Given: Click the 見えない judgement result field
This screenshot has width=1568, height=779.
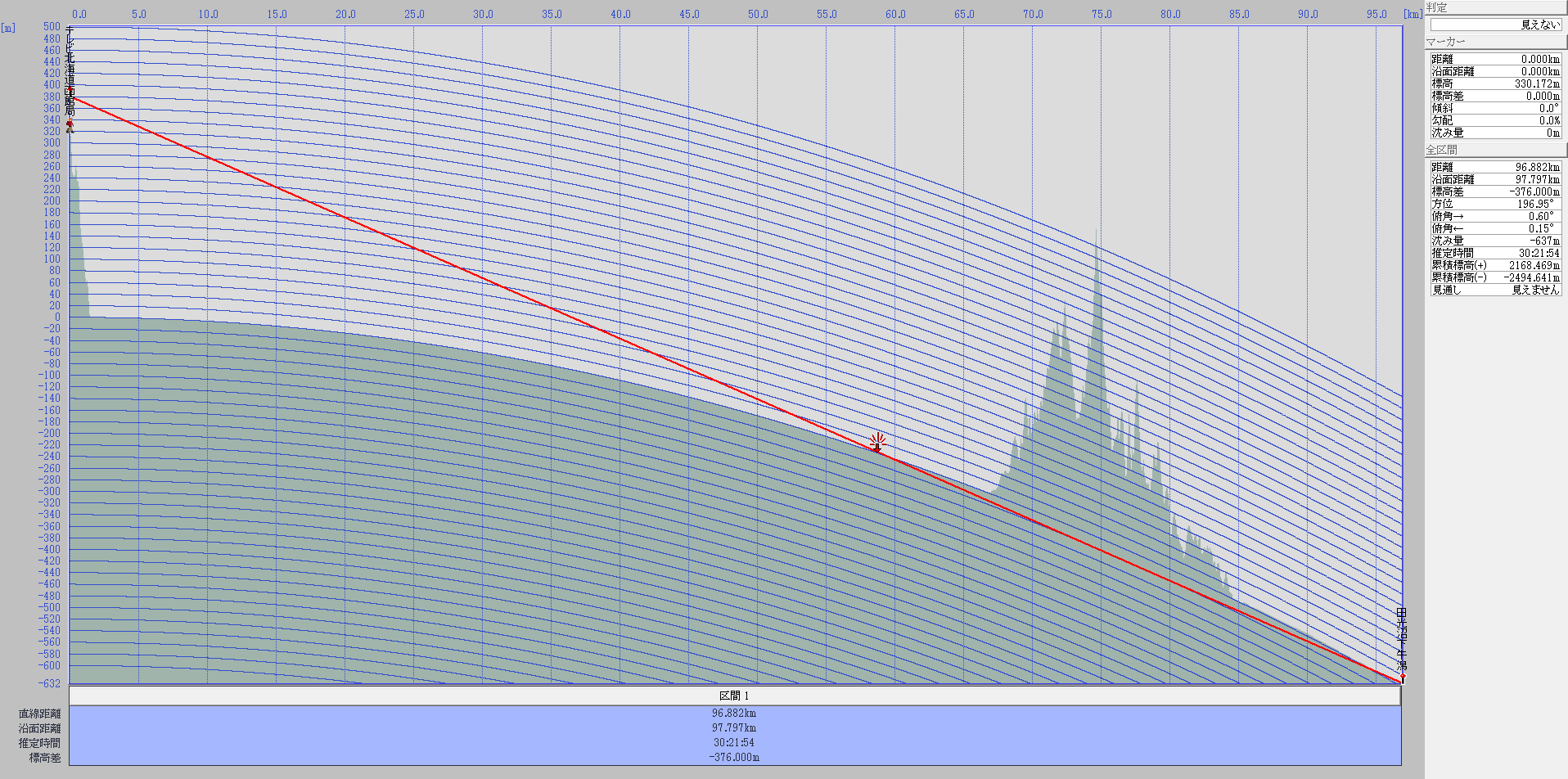Looking at the screenshot, I should tap(1496, 25).
